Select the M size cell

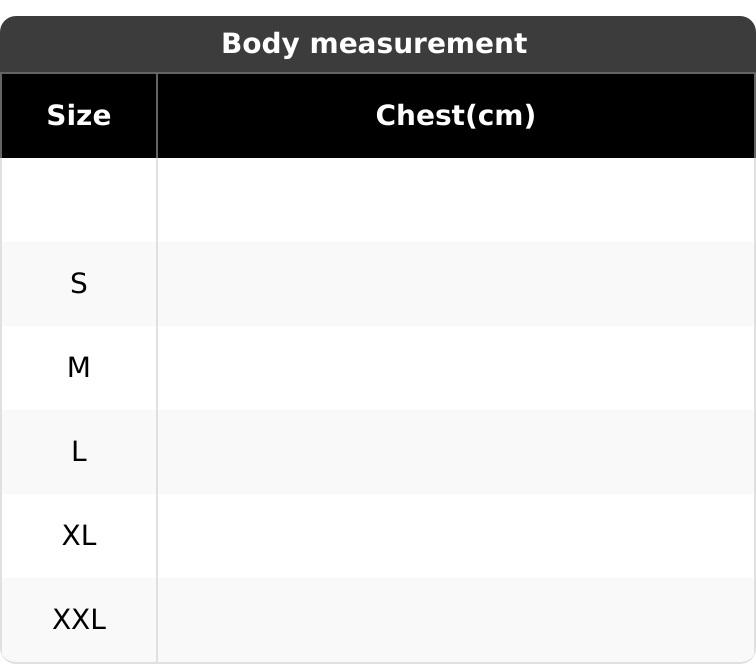pyautogui.click(x=79, y=368)
